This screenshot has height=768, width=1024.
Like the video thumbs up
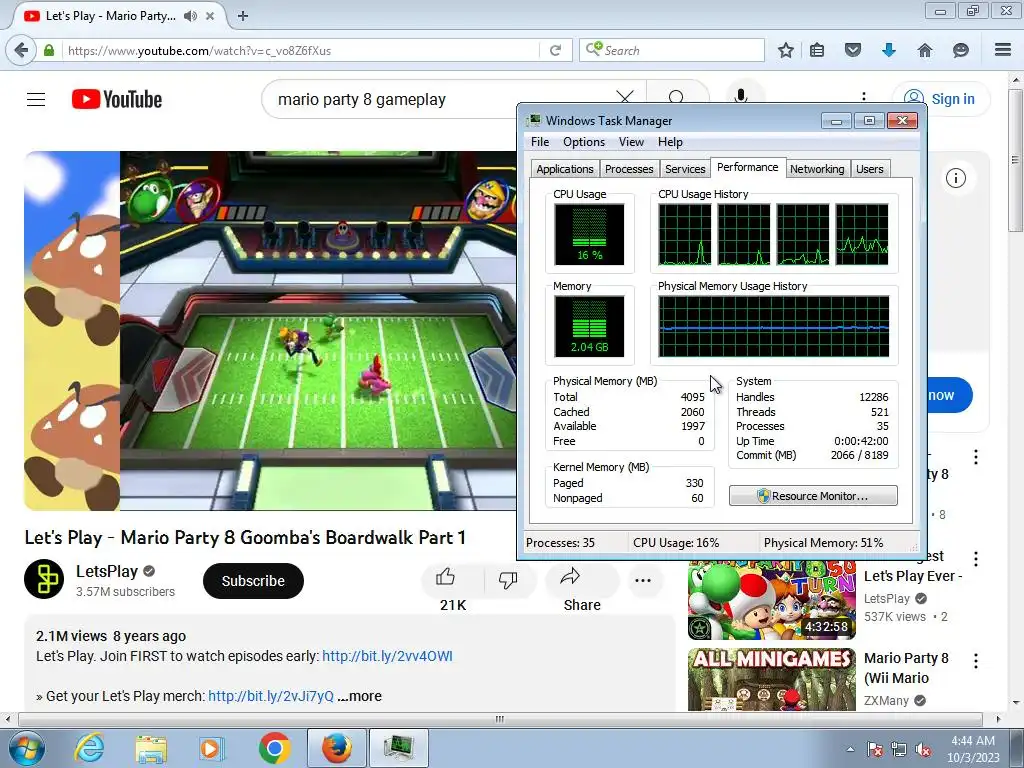pos(445,577)
